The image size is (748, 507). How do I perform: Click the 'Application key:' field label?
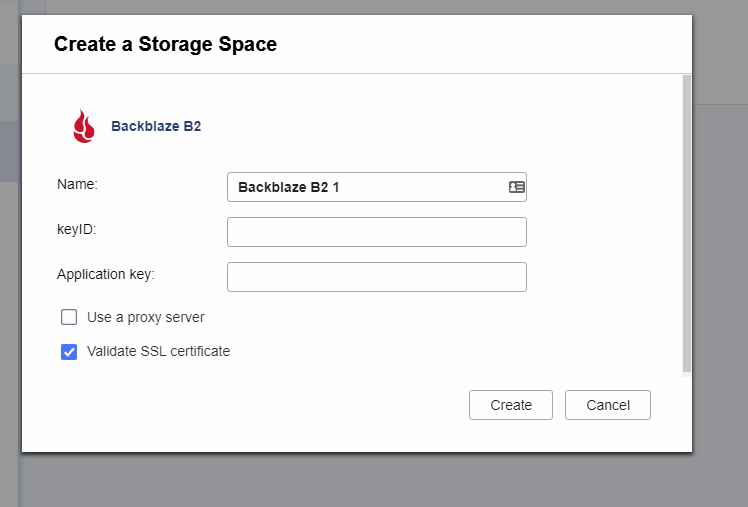pyautogui.click(x=106, y=274)
